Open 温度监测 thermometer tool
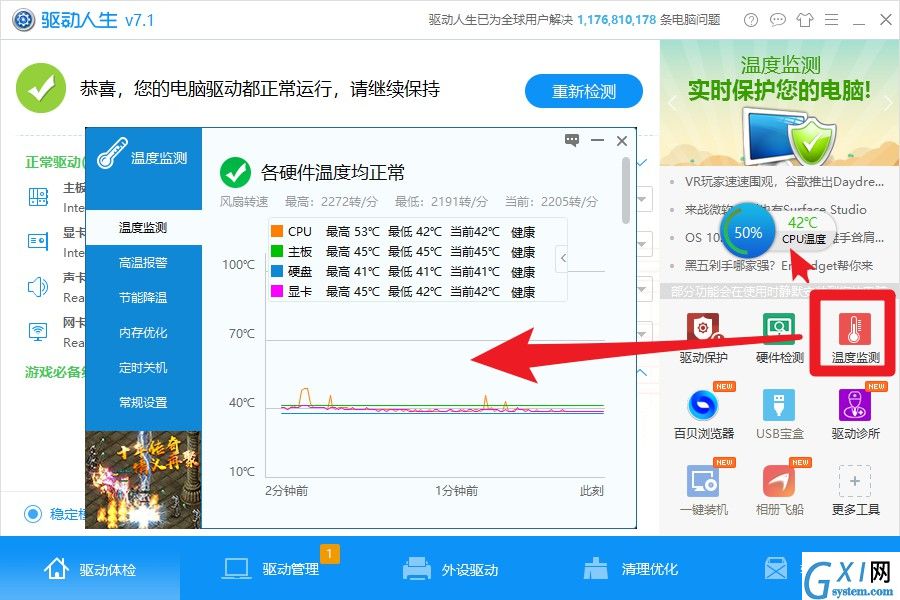 coord(855,338)
